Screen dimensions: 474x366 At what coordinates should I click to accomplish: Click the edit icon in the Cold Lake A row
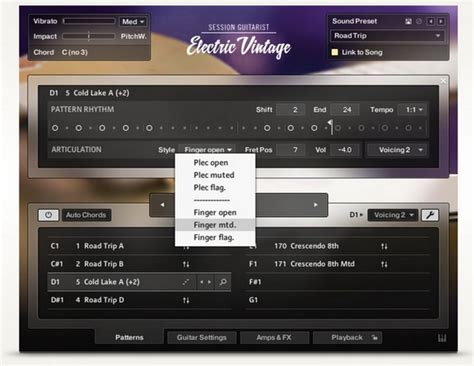186,282
